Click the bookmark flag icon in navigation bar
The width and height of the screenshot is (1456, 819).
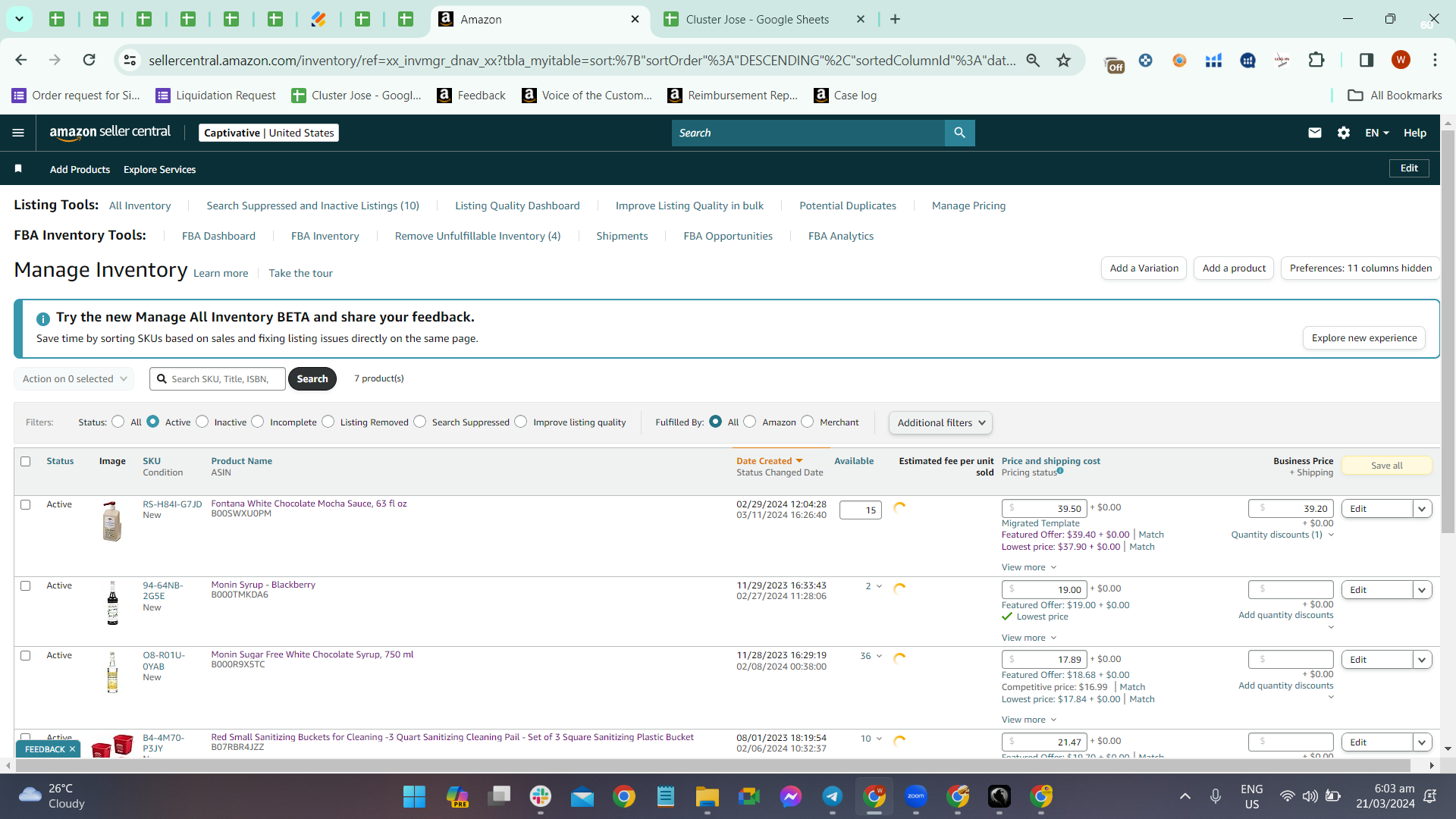coord(18,168)
